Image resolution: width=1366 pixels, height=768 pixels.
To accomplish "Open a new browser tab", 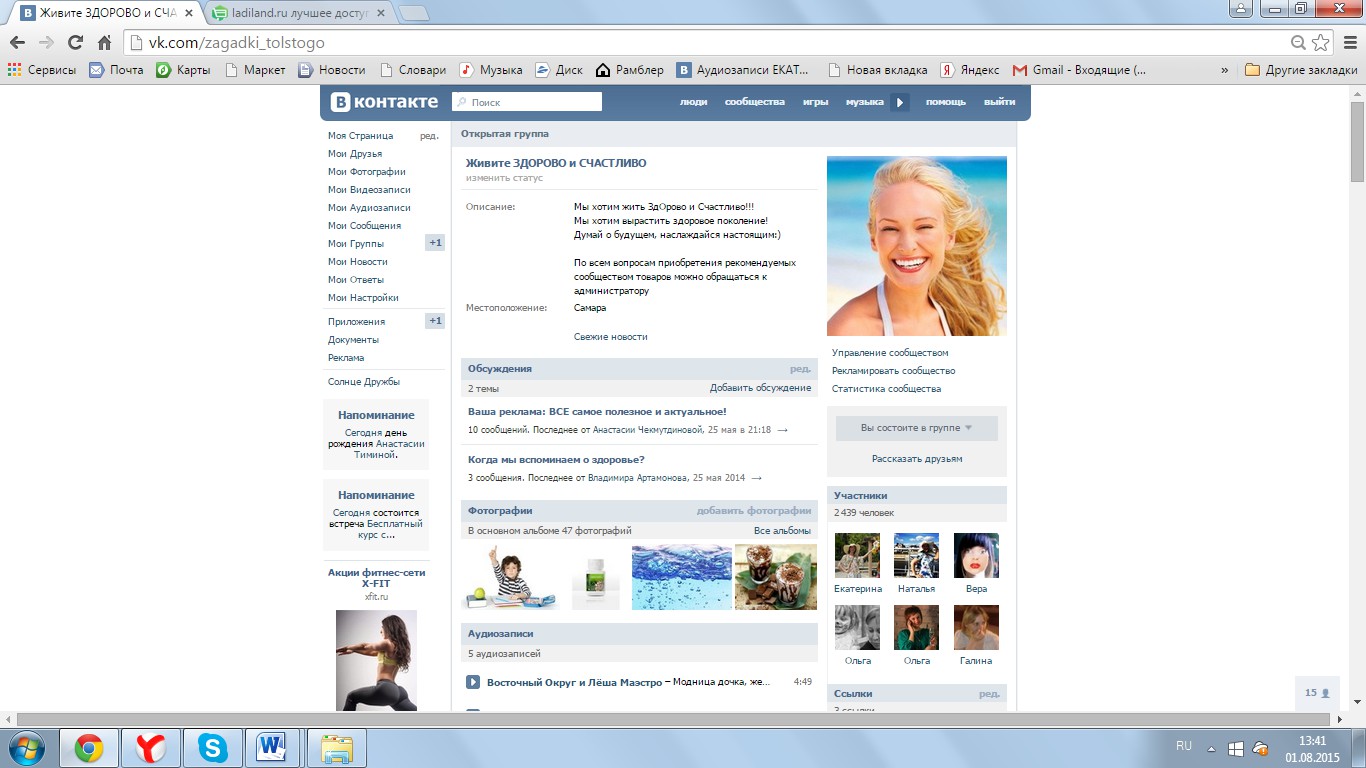I will 414,13.
